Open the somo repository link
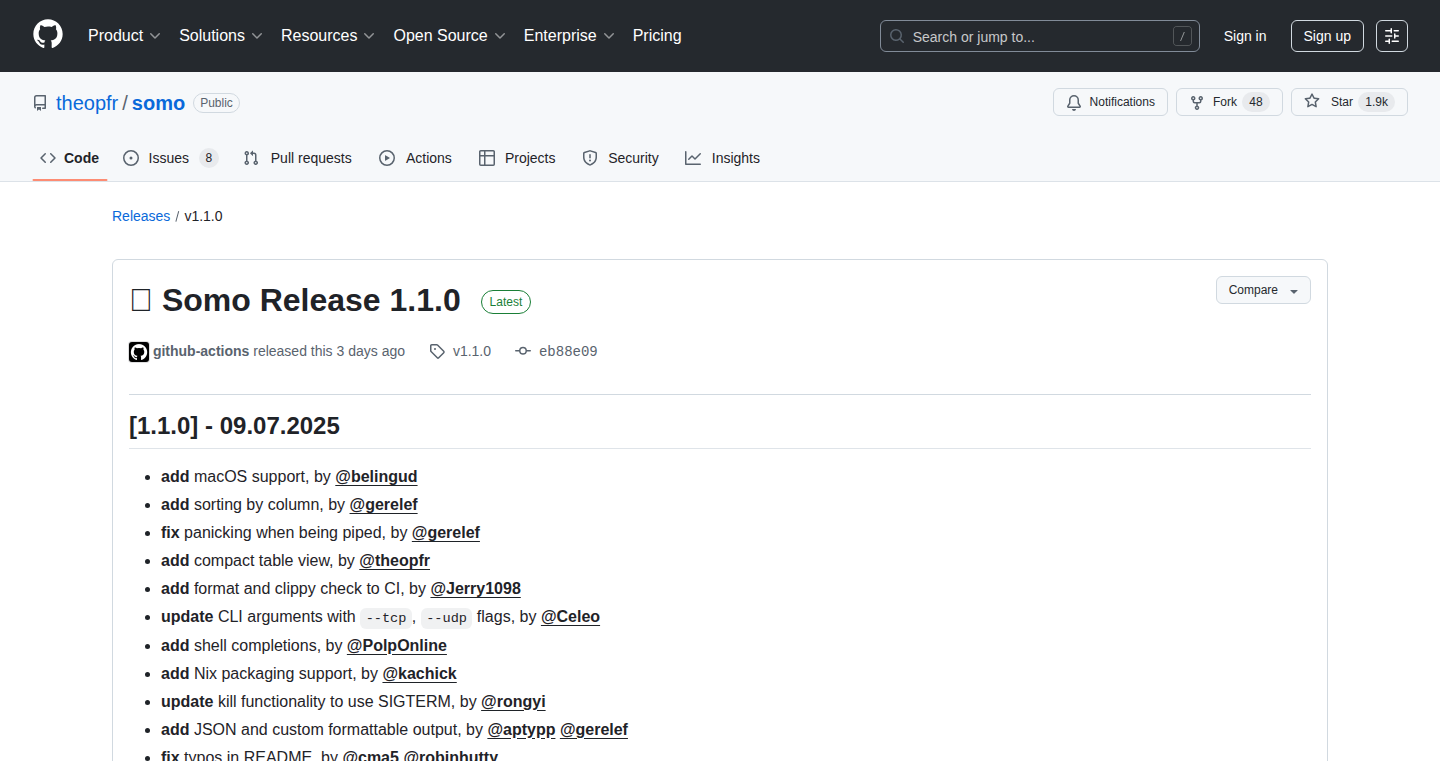This screenshot has width=1440, height=761. (x=159, y=103)
